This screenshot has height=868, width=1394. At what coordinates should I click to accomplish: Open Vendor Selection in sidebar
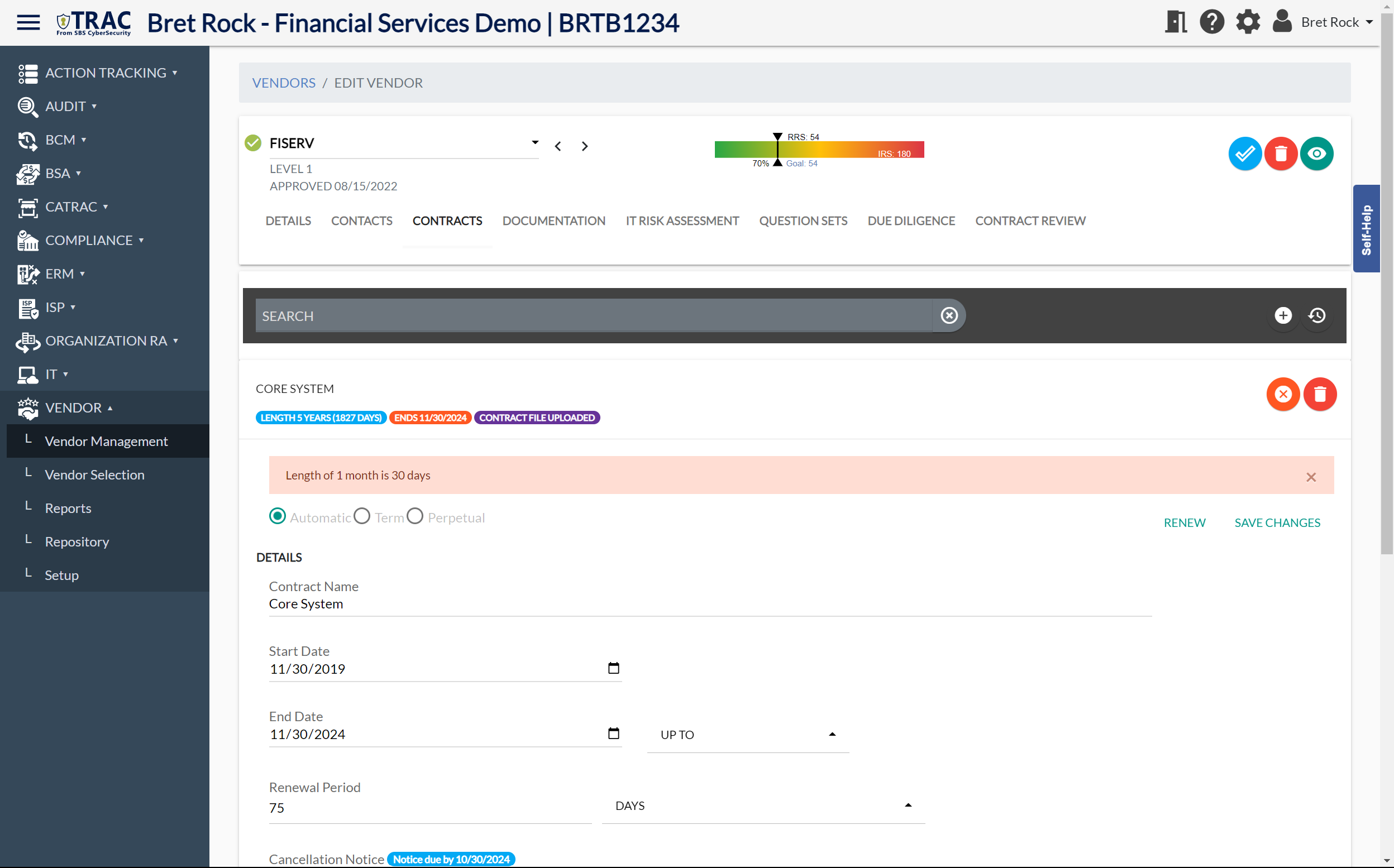95,474
